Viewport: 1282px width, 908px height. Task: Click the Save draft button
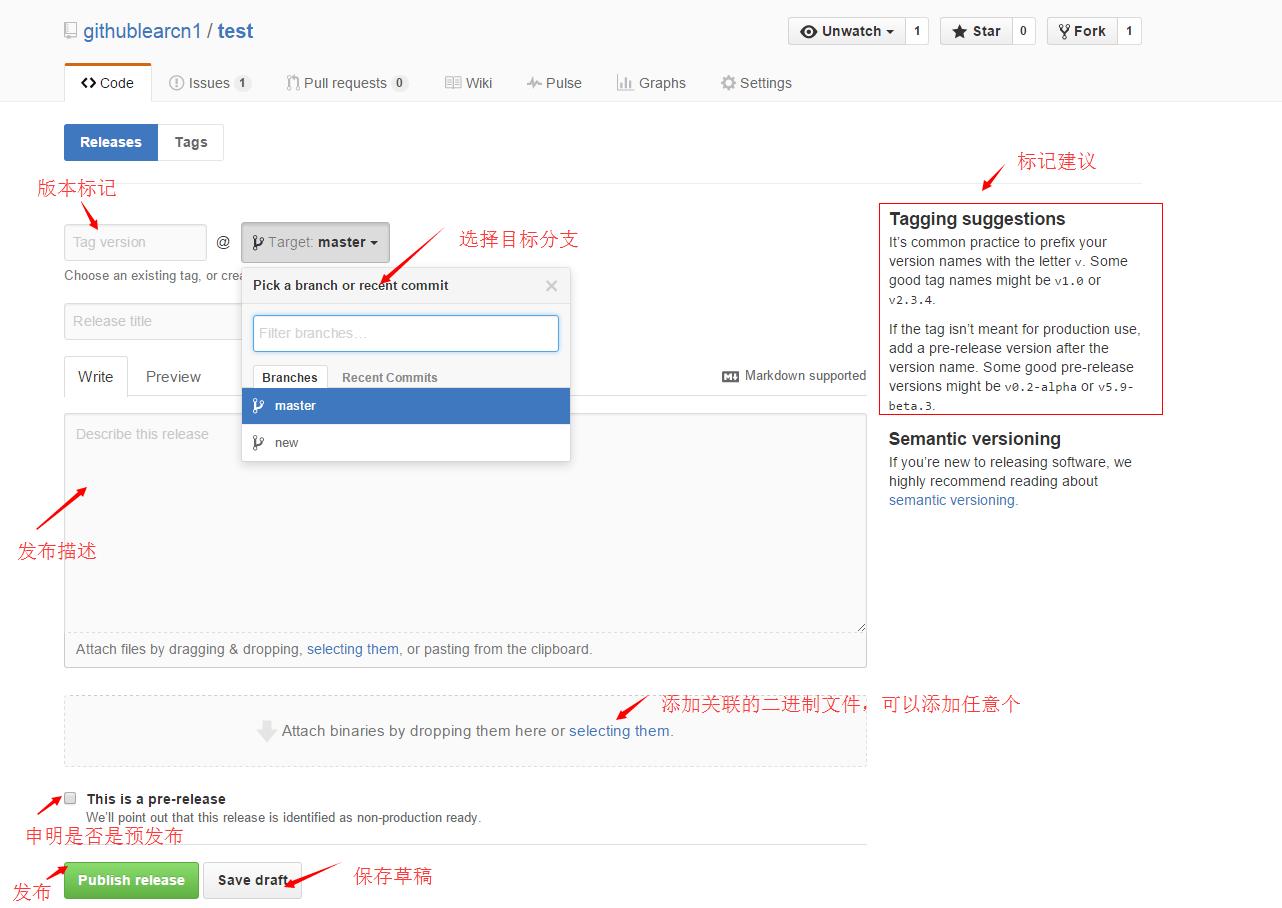pos(252,880)
